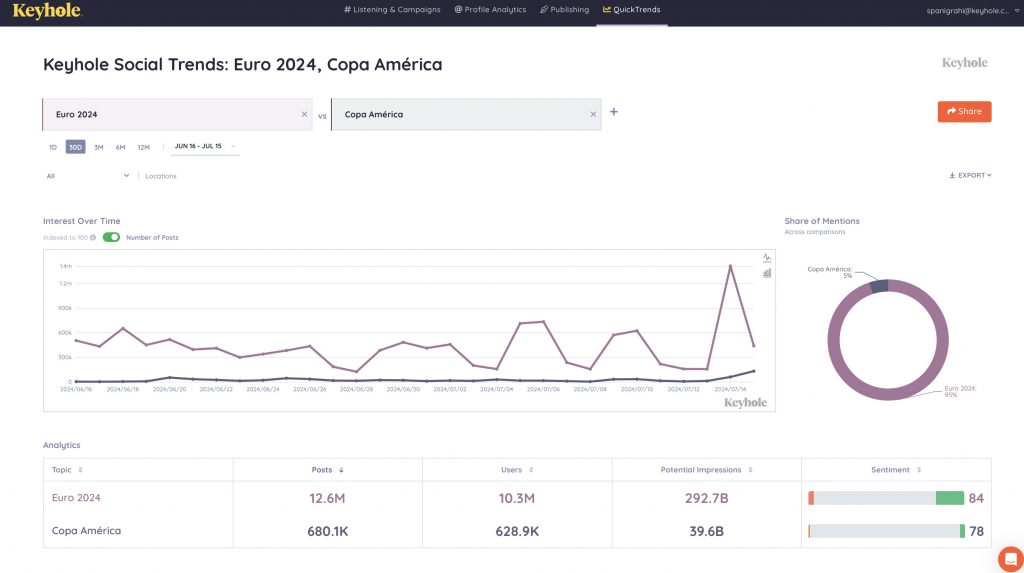Viewport: 1024px width, 573px height.
Task: Click the Share of Mentions heading
Action: [822, 221]
